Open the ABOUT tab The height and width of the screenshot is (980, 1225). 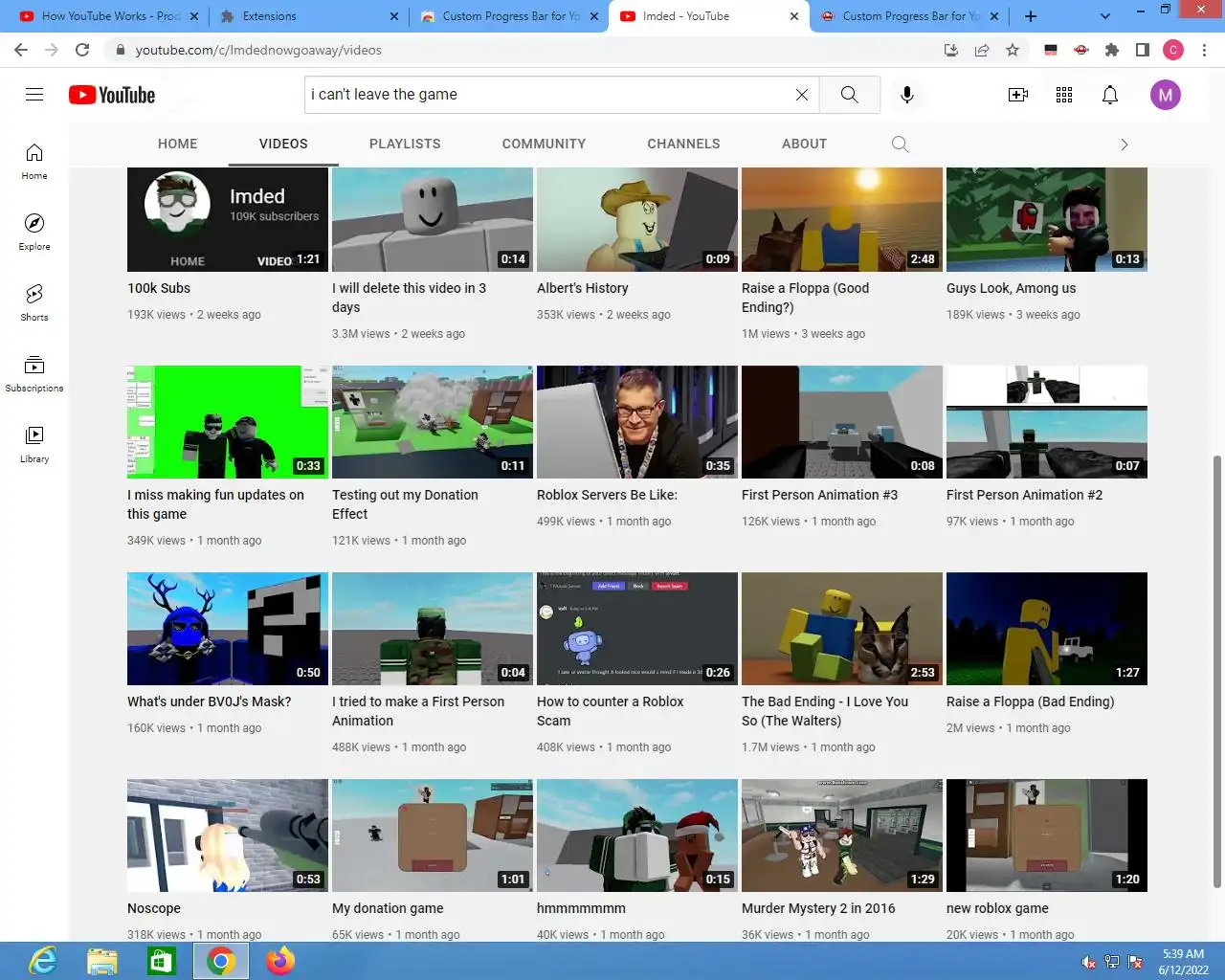804,144
